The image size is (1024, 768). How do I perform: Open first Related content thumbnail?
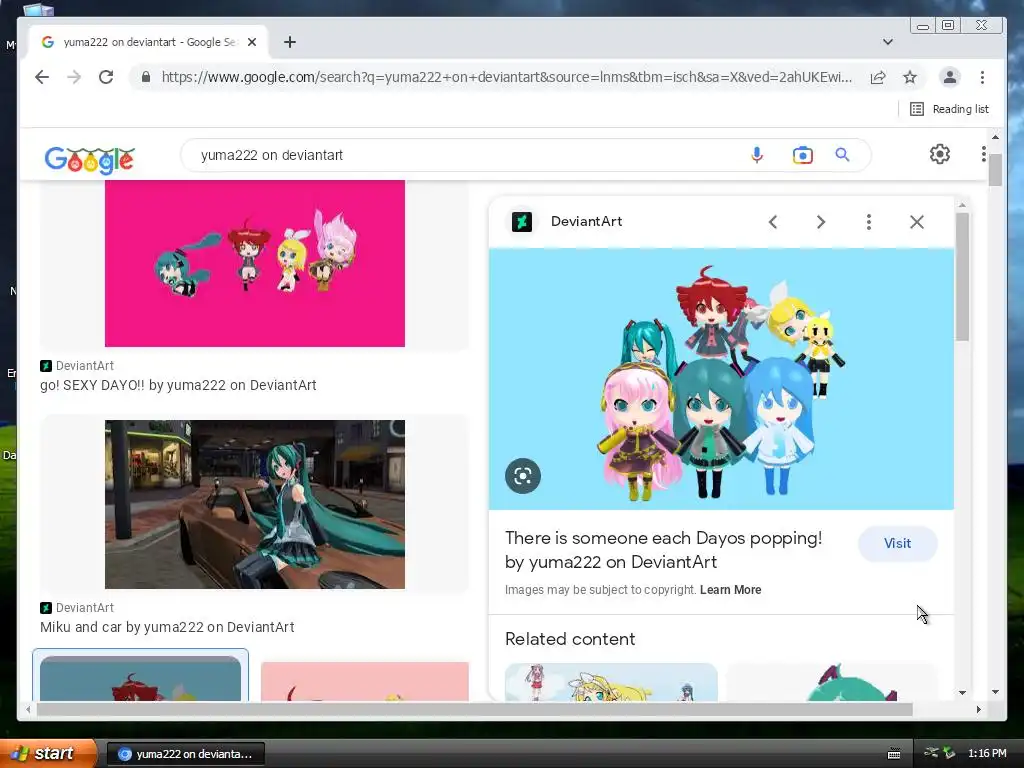click(611, 682)
